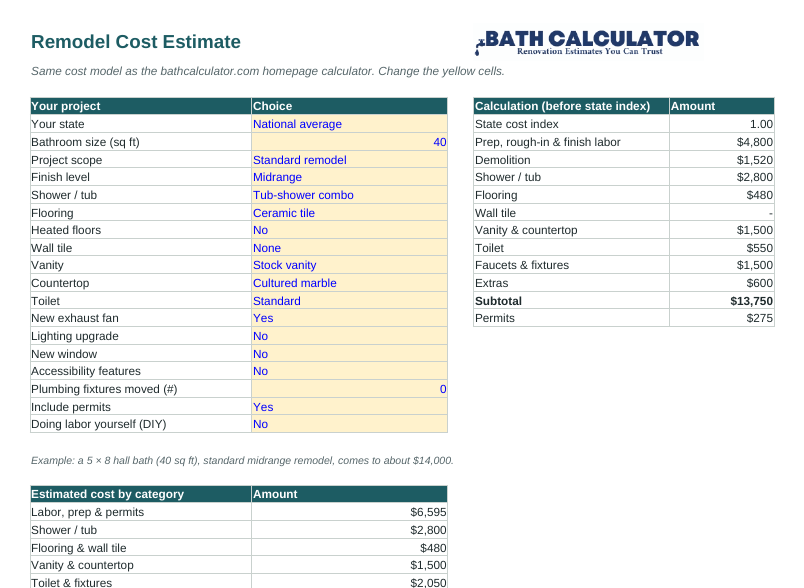Click the 'Labor, prep & permits' label
The image size is (804, 588).
click(88, 512)
